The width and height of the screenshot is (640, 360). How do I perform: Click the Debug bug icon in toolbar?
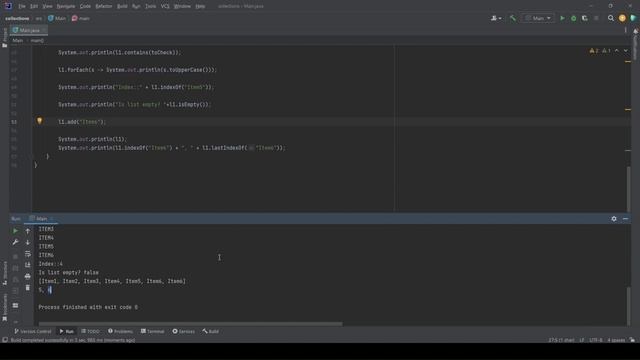point(573,18)
